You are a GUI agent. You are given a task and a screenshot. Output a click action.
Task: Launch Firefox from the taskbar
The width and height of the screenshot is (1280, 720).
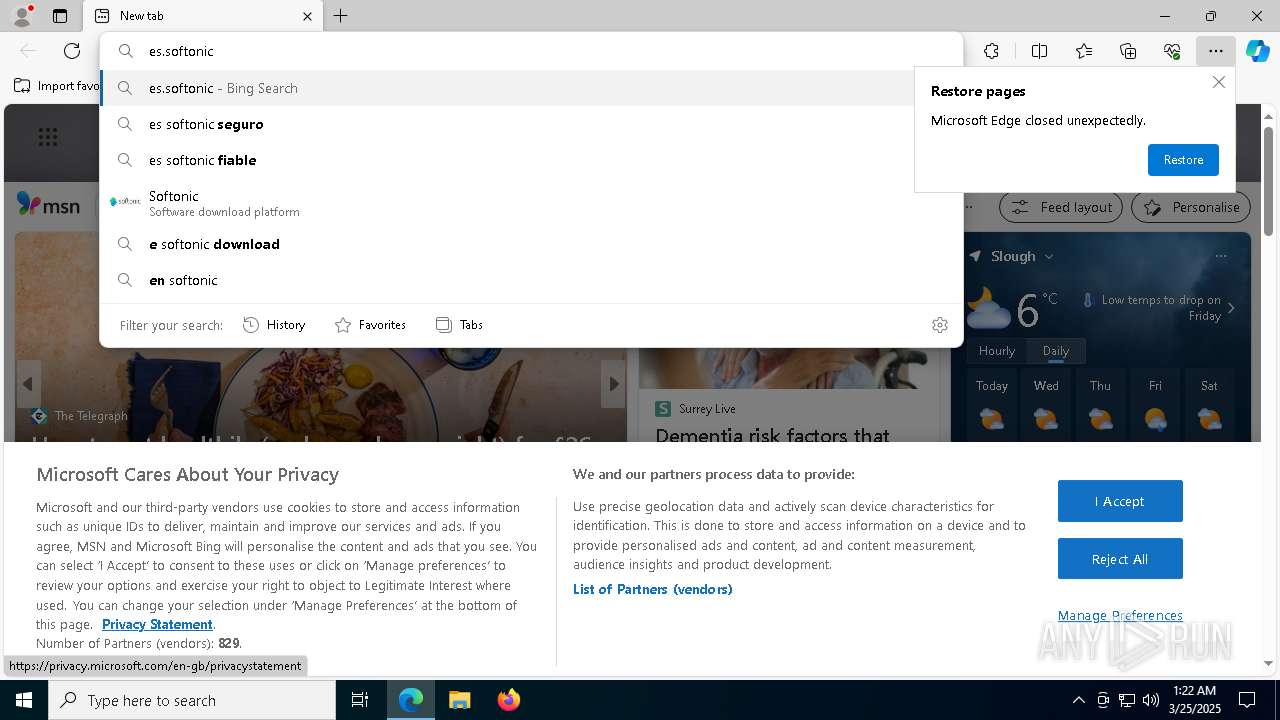coord(508,700)
